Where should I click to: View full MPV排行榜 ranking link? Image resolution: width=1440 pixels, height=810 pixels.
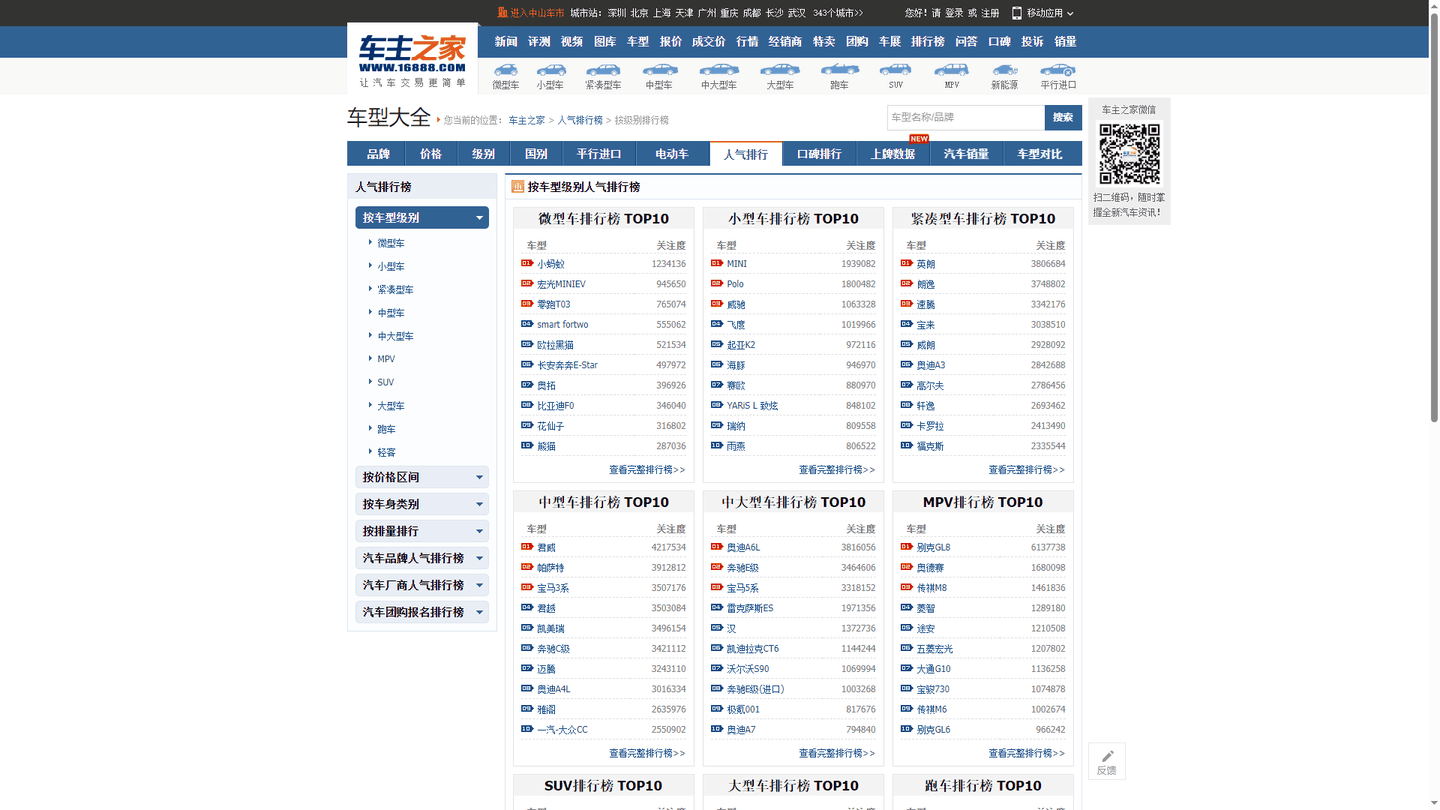(1027, 753)
